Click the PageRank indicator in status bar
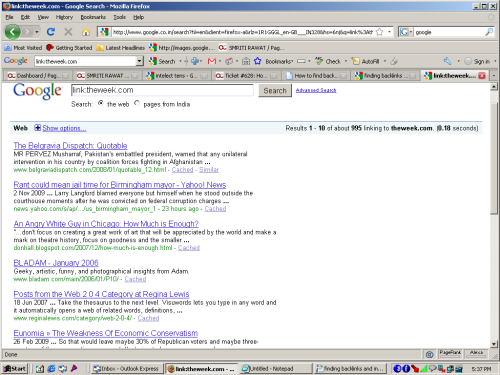This screenshot has height=375, width=500. [450, 353]
